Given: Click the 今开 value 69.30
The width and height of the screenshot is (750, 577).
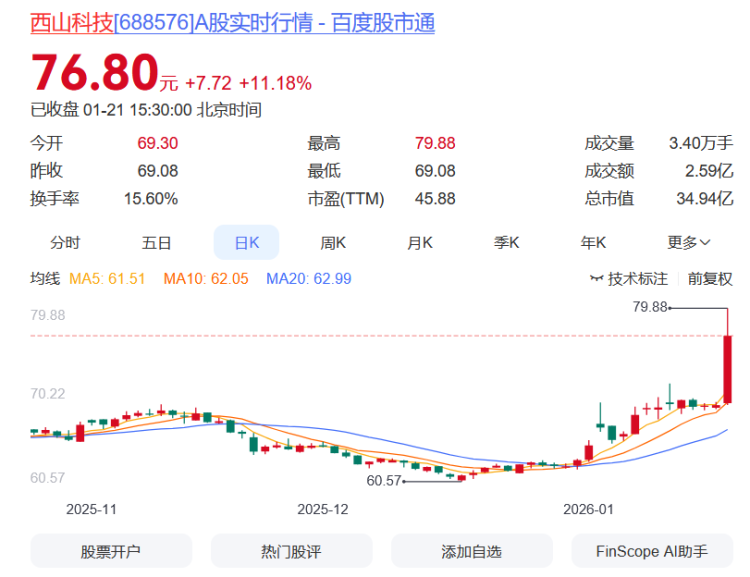Looking at the screenshot, I should 157,143.
